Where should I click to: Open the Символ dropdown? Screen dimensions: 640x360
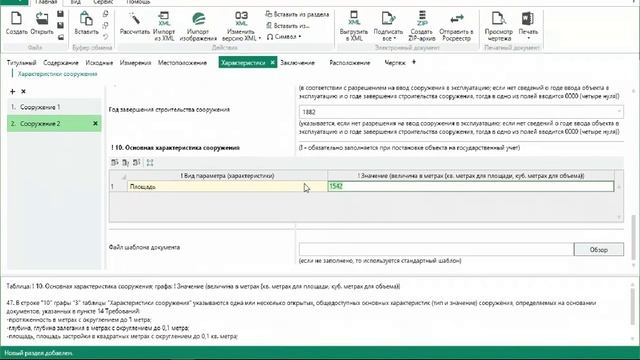point(284,37)
